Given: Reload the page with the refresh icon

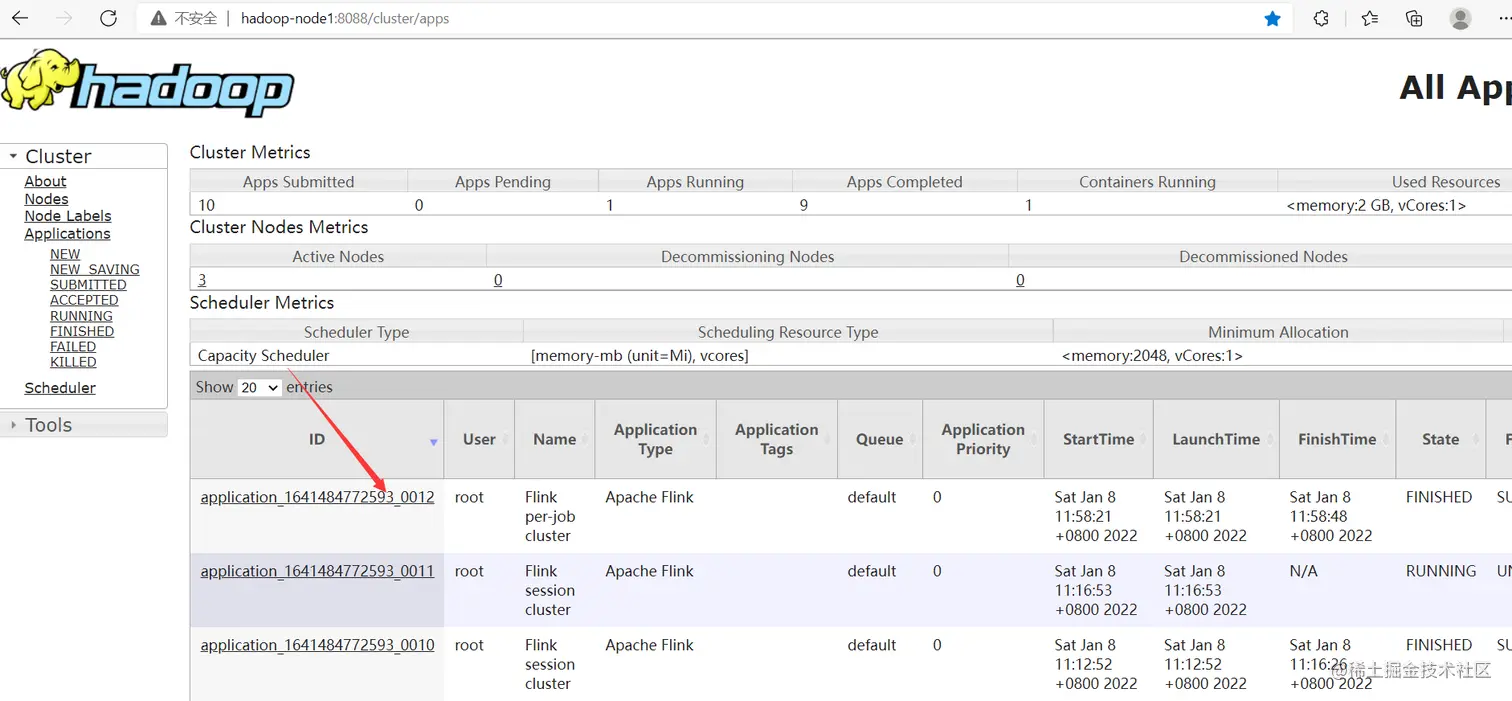Looking at the screenshot, I should 109,18.
